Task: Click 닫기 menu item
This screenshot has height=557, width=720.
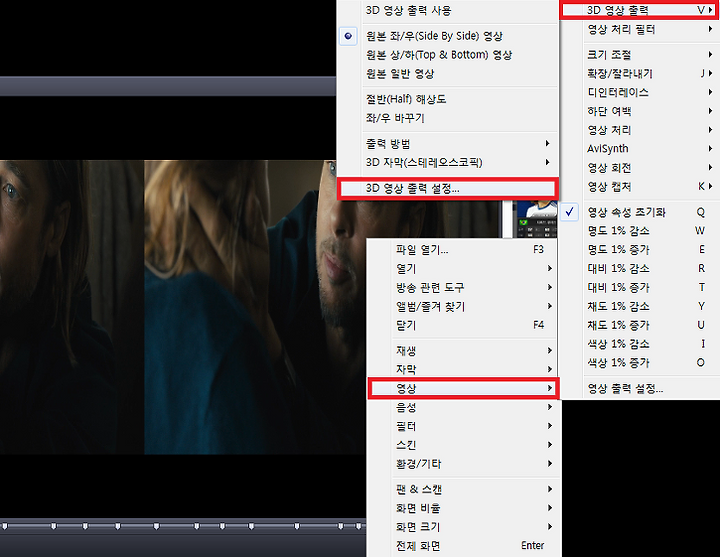Action: (464, 325)
